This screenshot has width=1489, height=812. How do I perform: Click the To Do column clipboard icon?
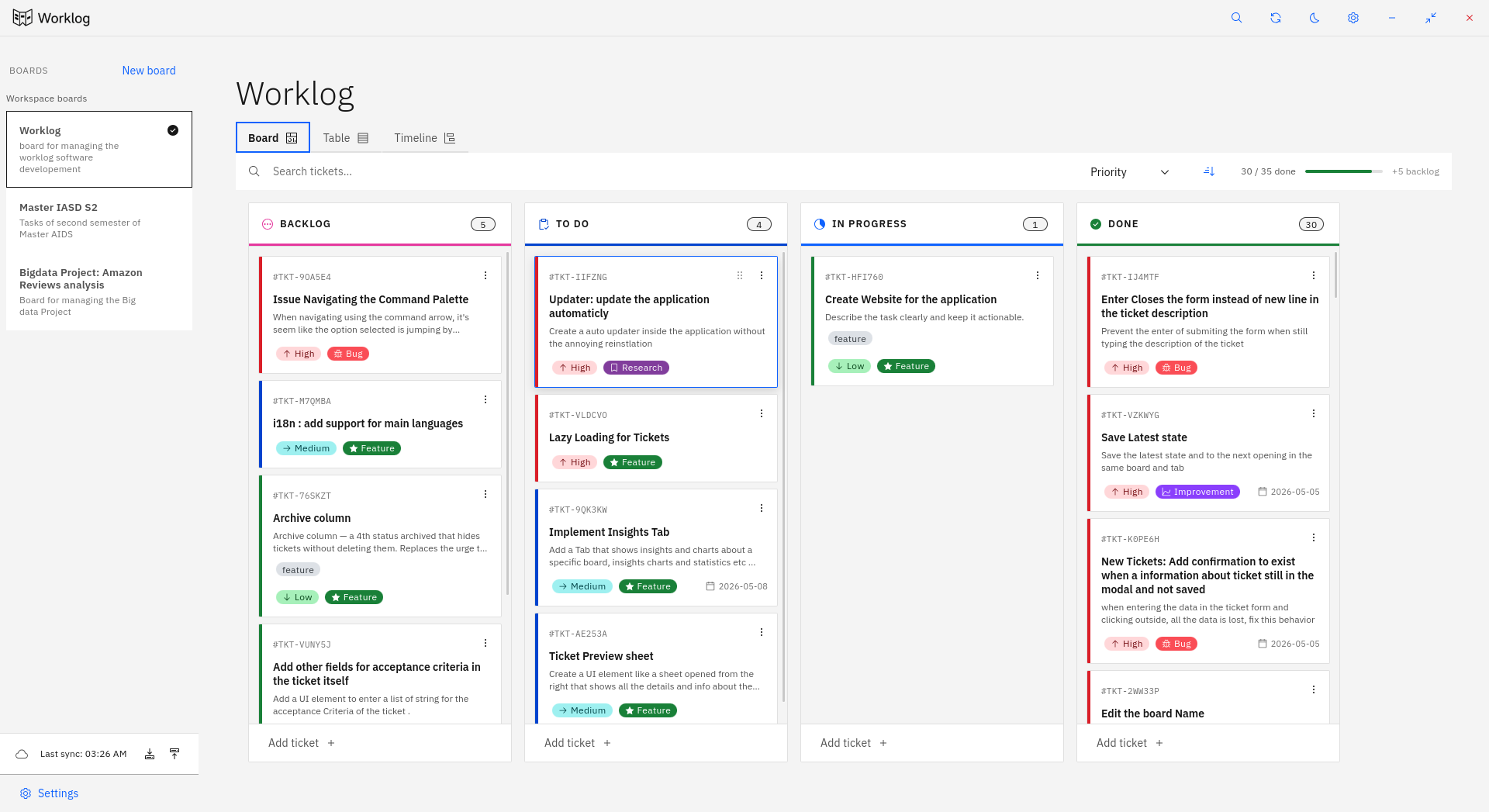pos(544,224)
